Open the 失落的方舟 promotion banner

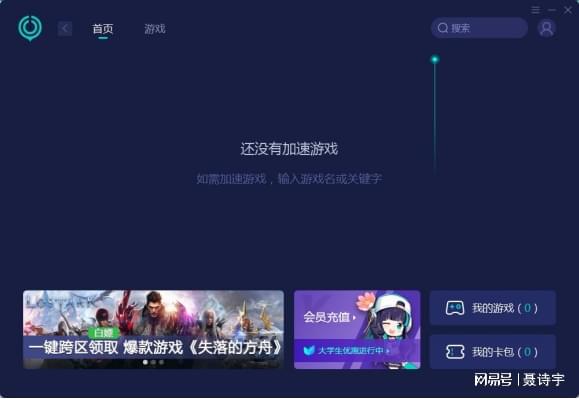tap(153, 329)
